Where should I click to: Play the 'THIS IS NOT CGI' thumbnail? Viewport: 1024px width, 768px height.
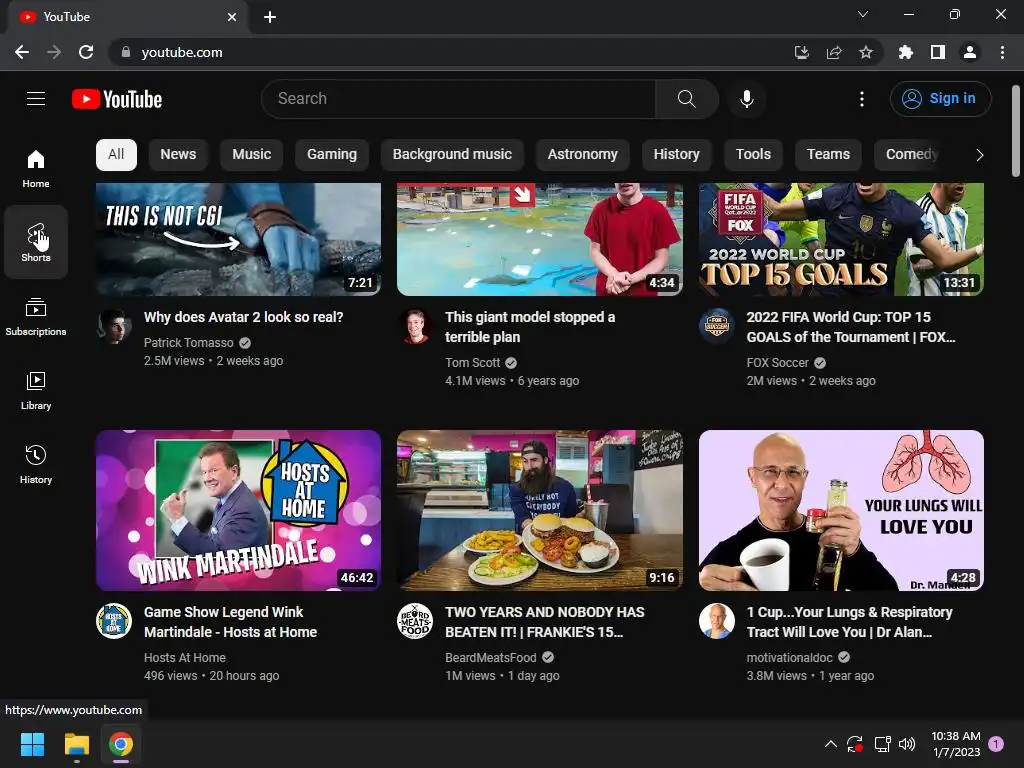tap(238, 239)
